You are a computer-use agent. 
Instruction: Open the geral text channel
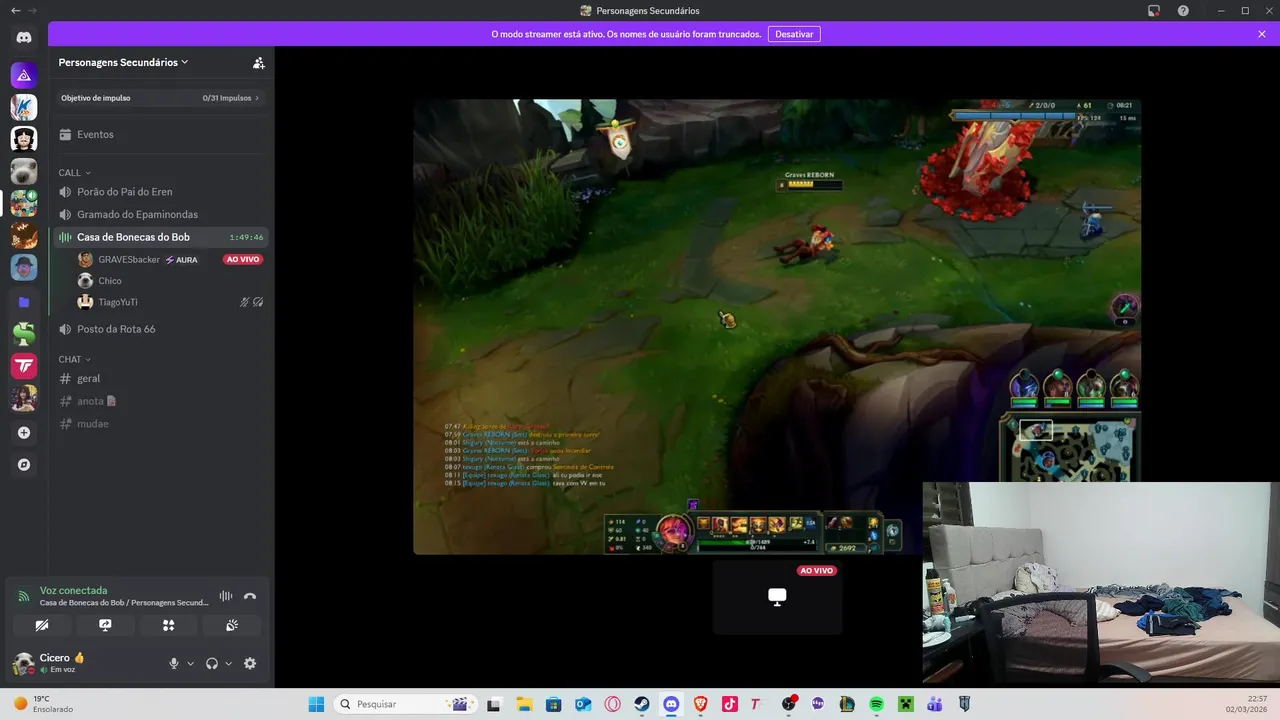[161, 378]
